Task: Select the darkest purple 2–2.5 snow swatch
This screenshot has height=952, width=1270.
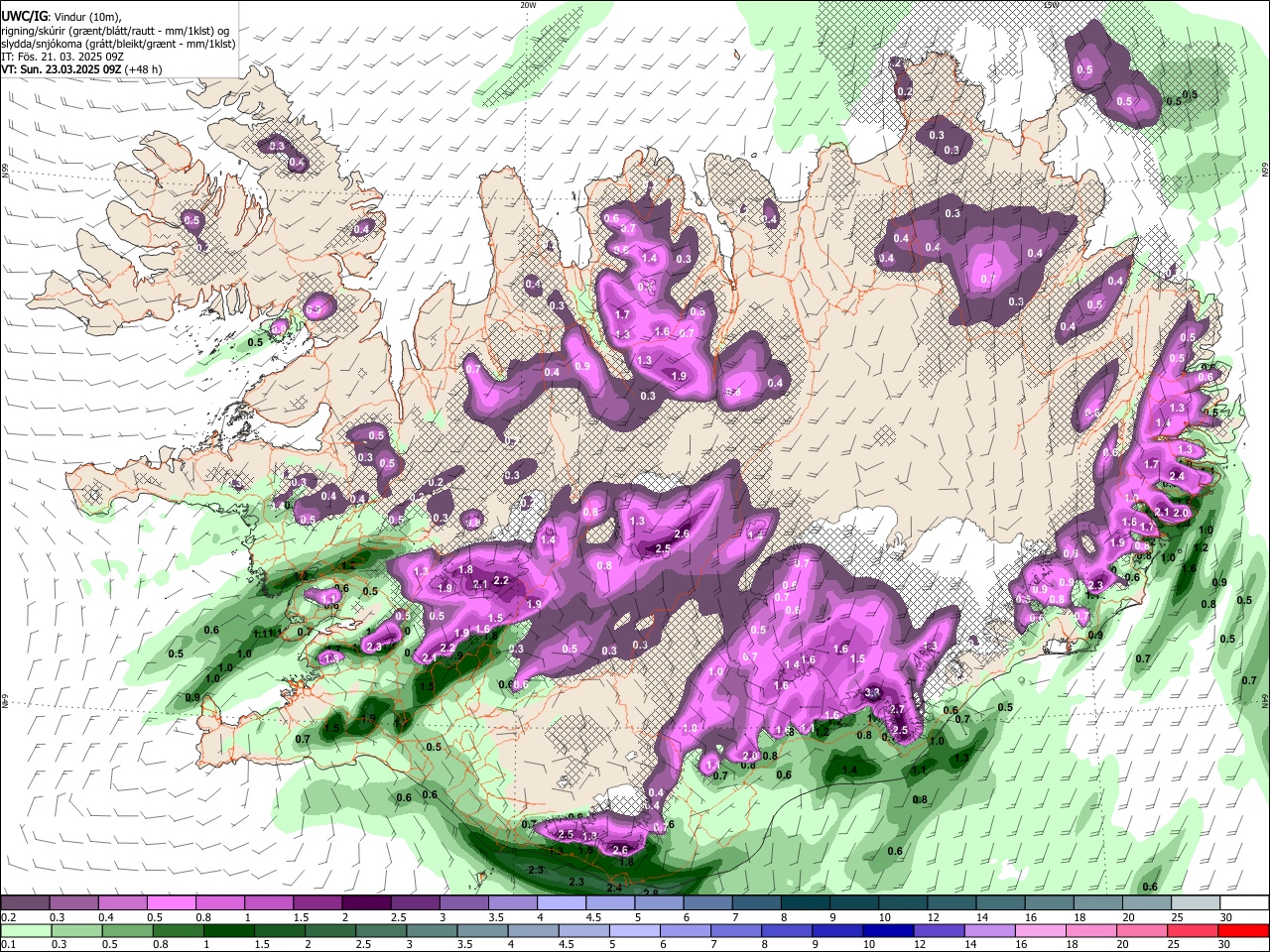Action: coord(365,902)
